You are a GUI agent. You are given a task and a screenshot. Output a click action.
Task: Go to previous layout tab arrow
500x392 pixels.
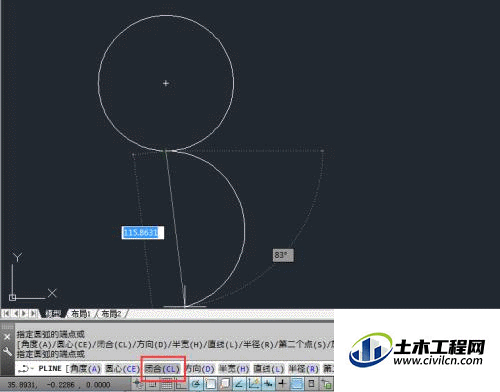(15, 314)
